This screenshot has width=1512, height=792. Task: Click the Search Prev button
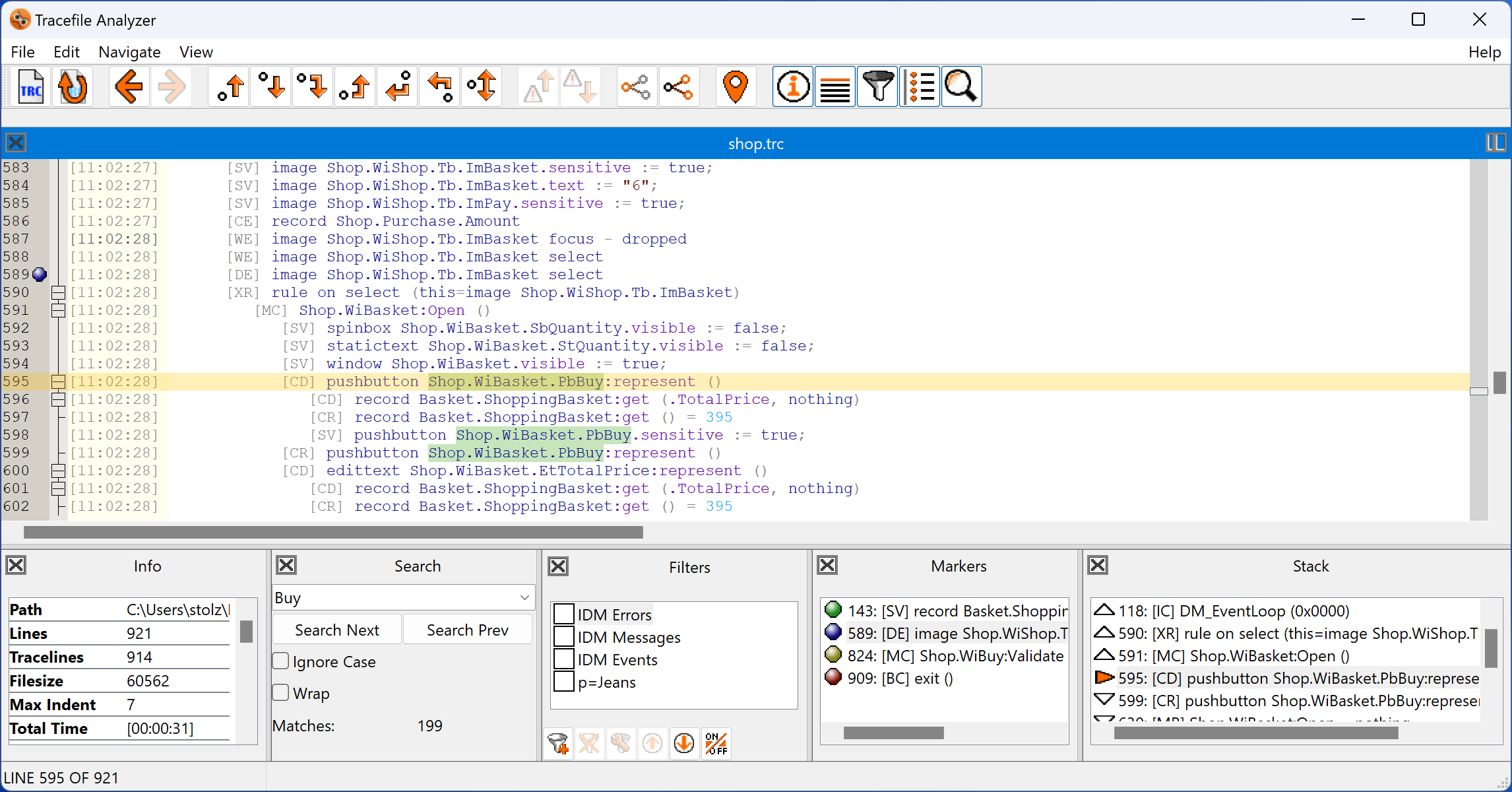(x=467, y=630)
